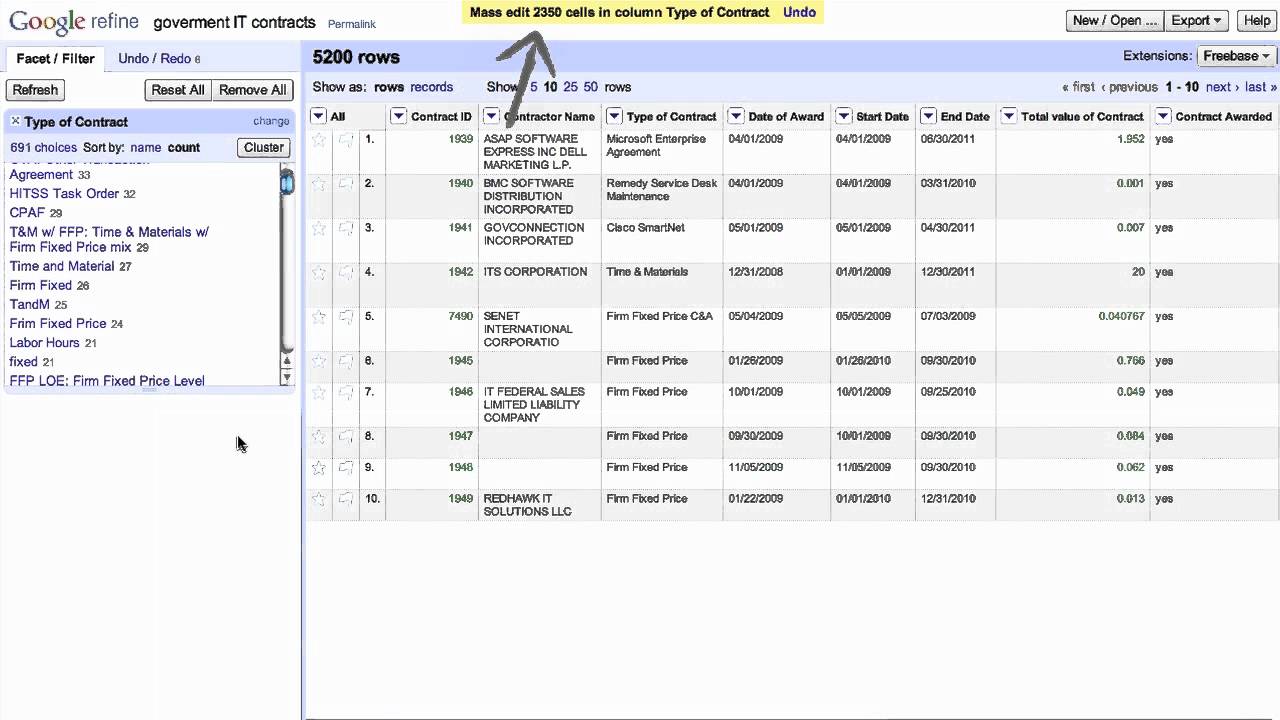Click the Cluster button in the facet

[264, 147]
